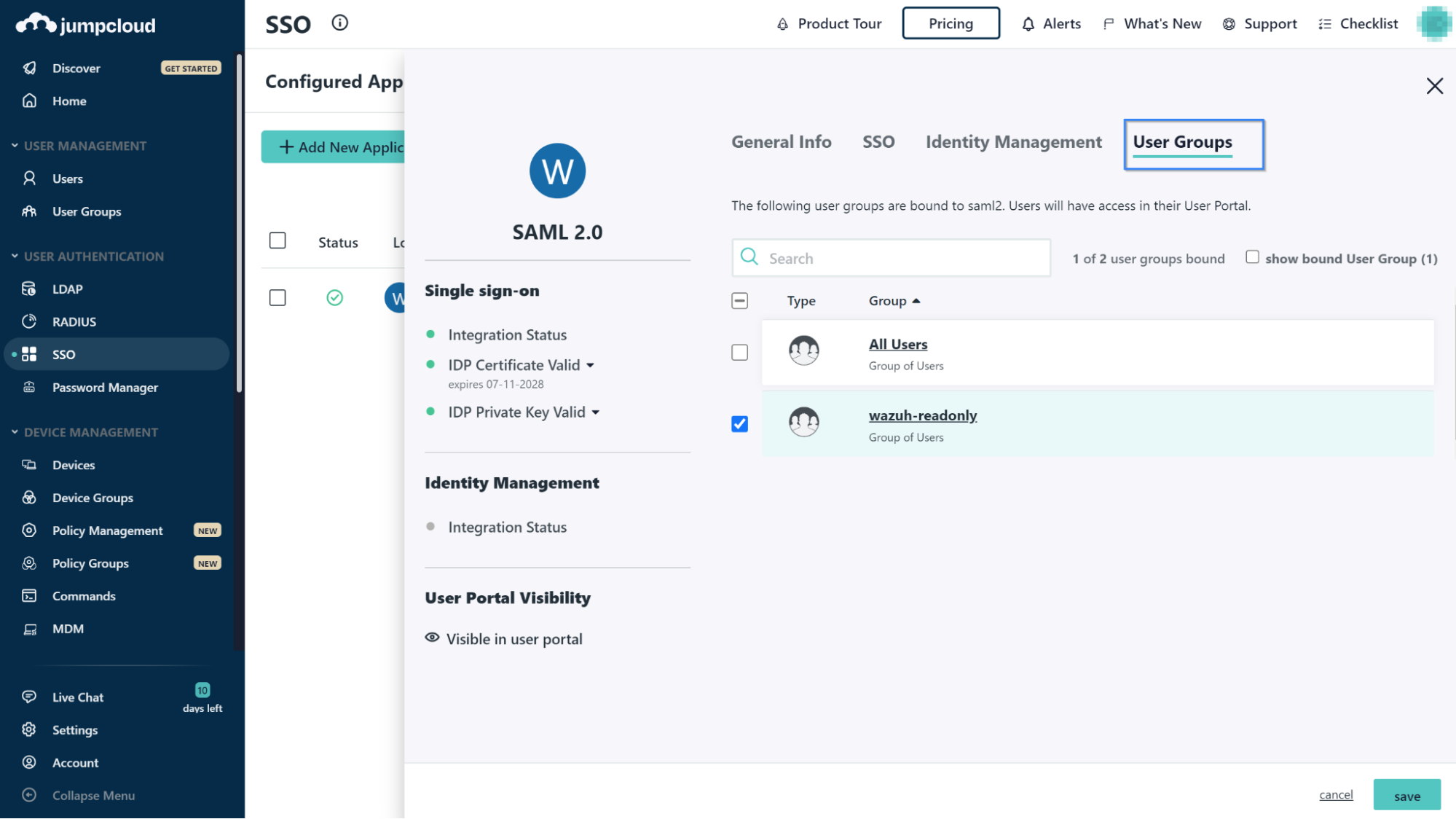Open Settings gear icon
Image resolution: width=1456 pixels, height=819 pixels.
tap(29, 729)
